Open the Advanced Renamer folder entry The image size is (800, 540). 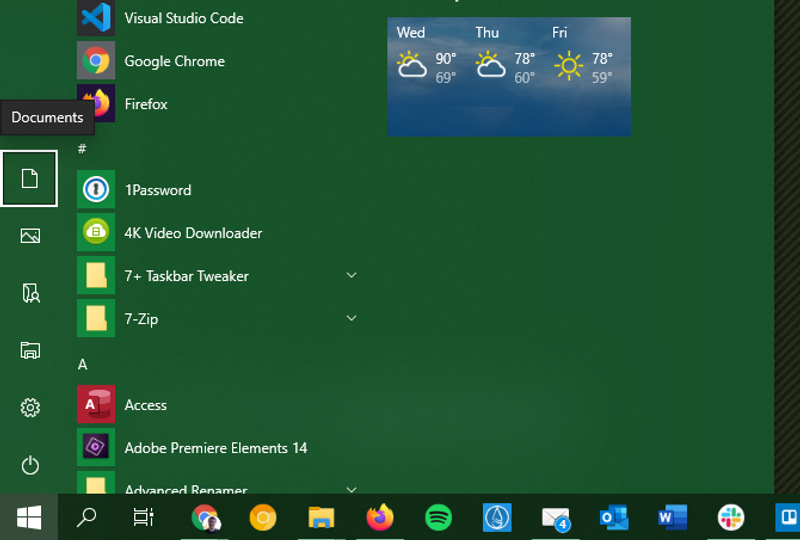tap(217, 482)
